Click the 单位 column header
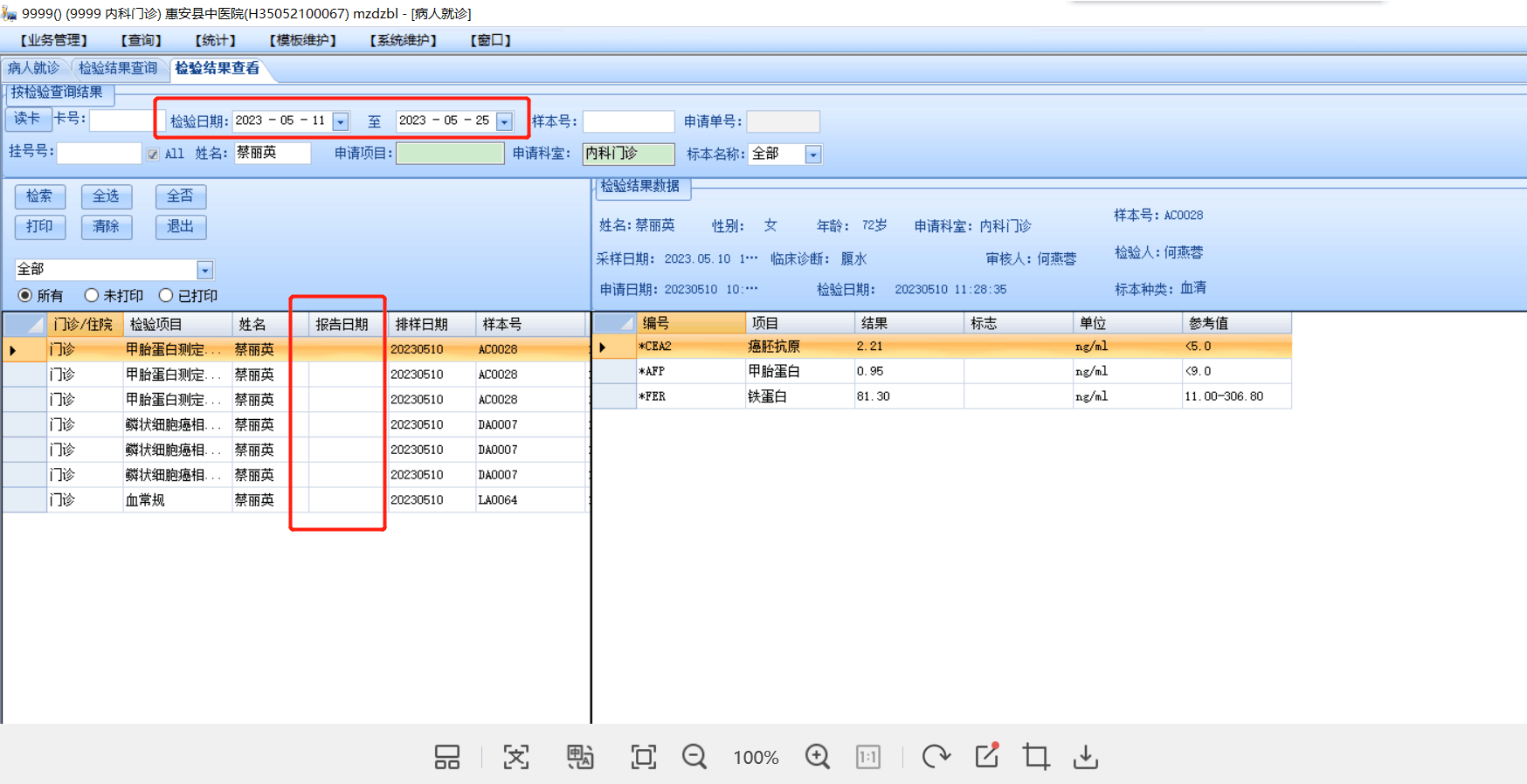This screenshot has width=1527, height=784. [x=1127, y=323]
